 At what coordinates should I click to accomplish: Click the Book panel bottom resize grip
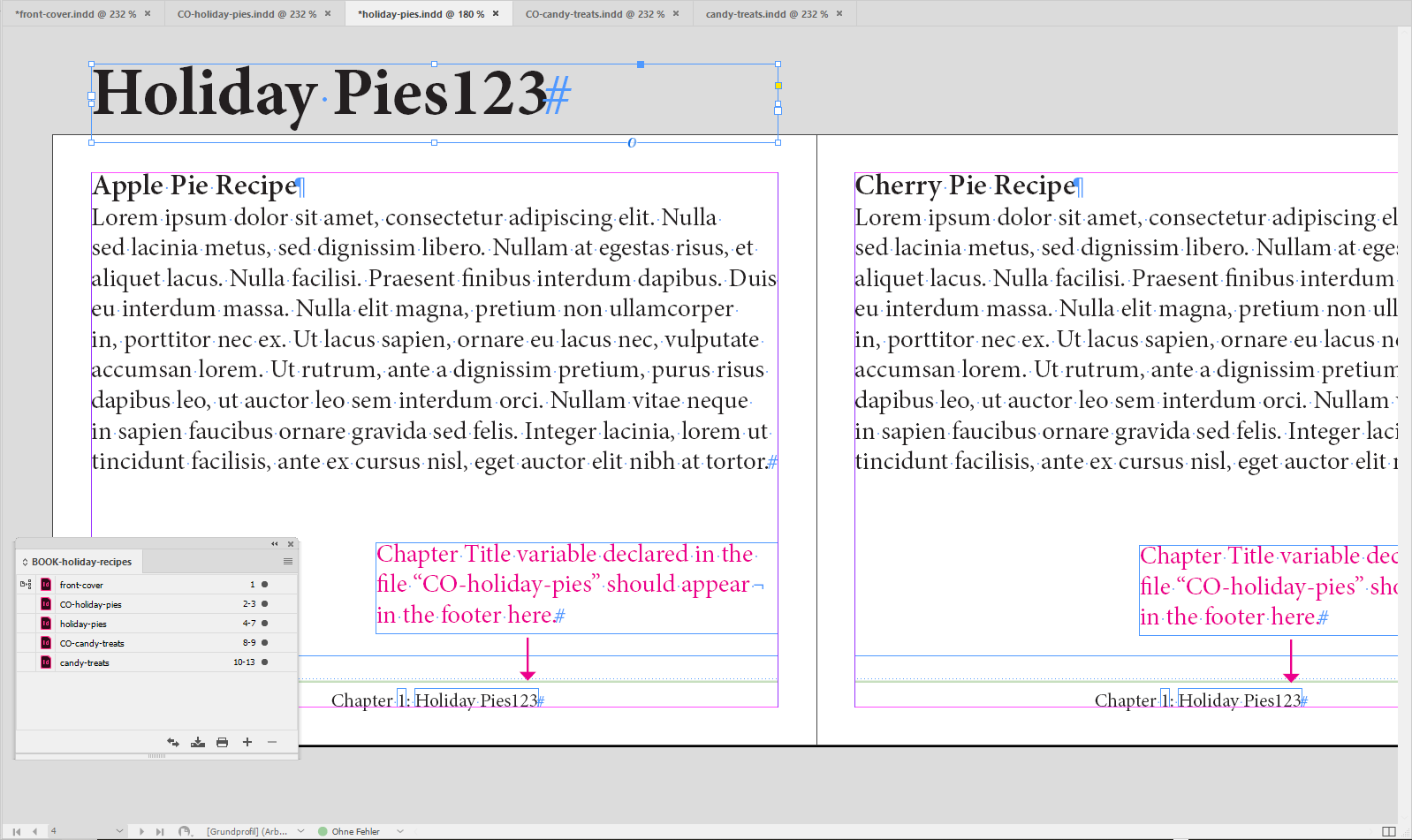coord(157,756)
